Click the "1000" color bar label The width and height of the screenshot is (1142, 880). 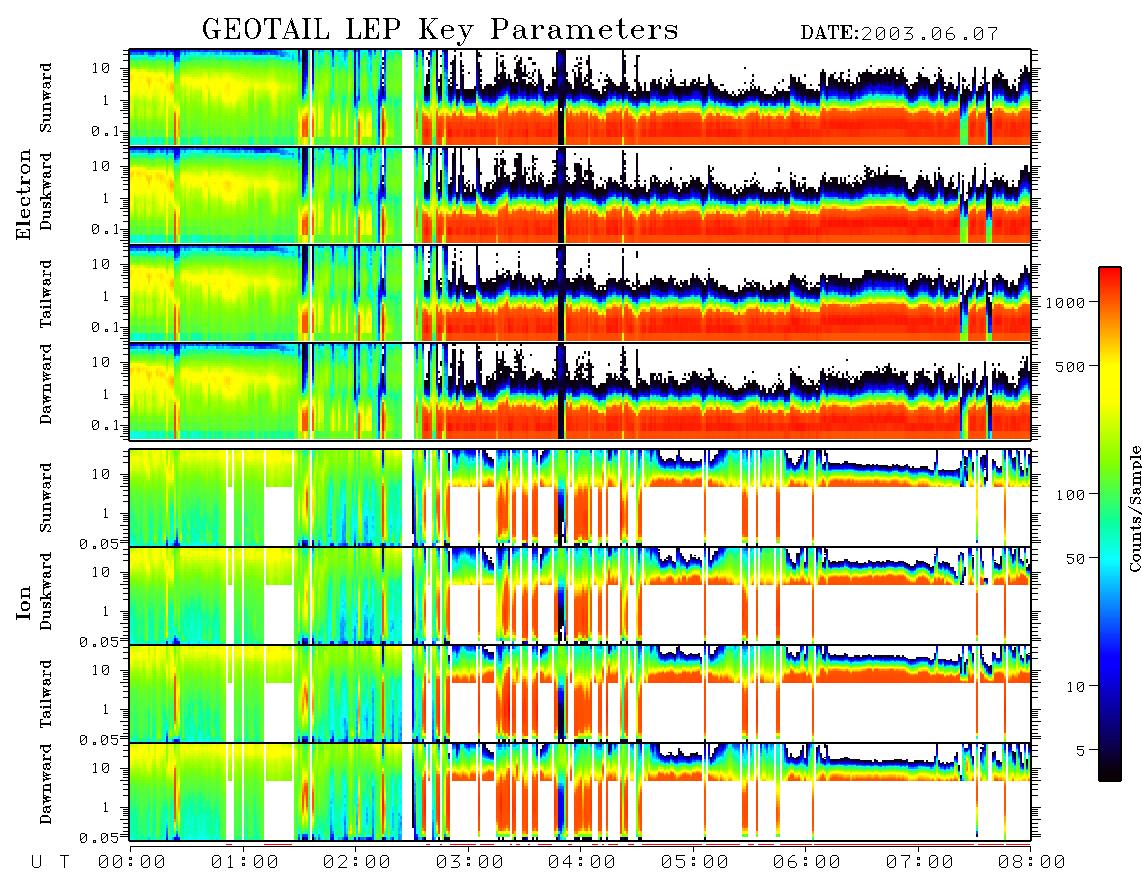point(1066,302)
